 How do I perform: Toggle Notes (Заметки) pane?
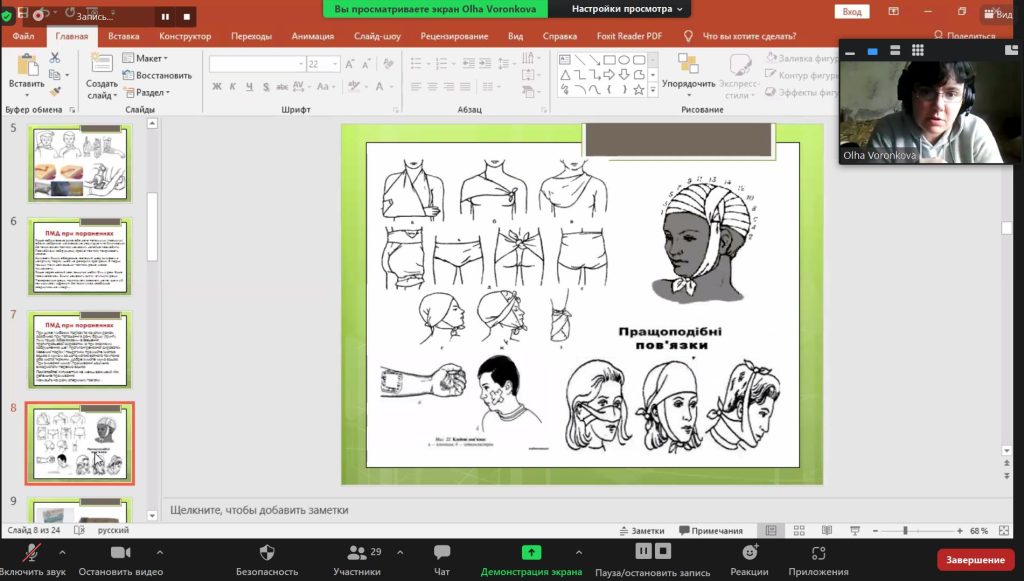[x=641, y=531]
